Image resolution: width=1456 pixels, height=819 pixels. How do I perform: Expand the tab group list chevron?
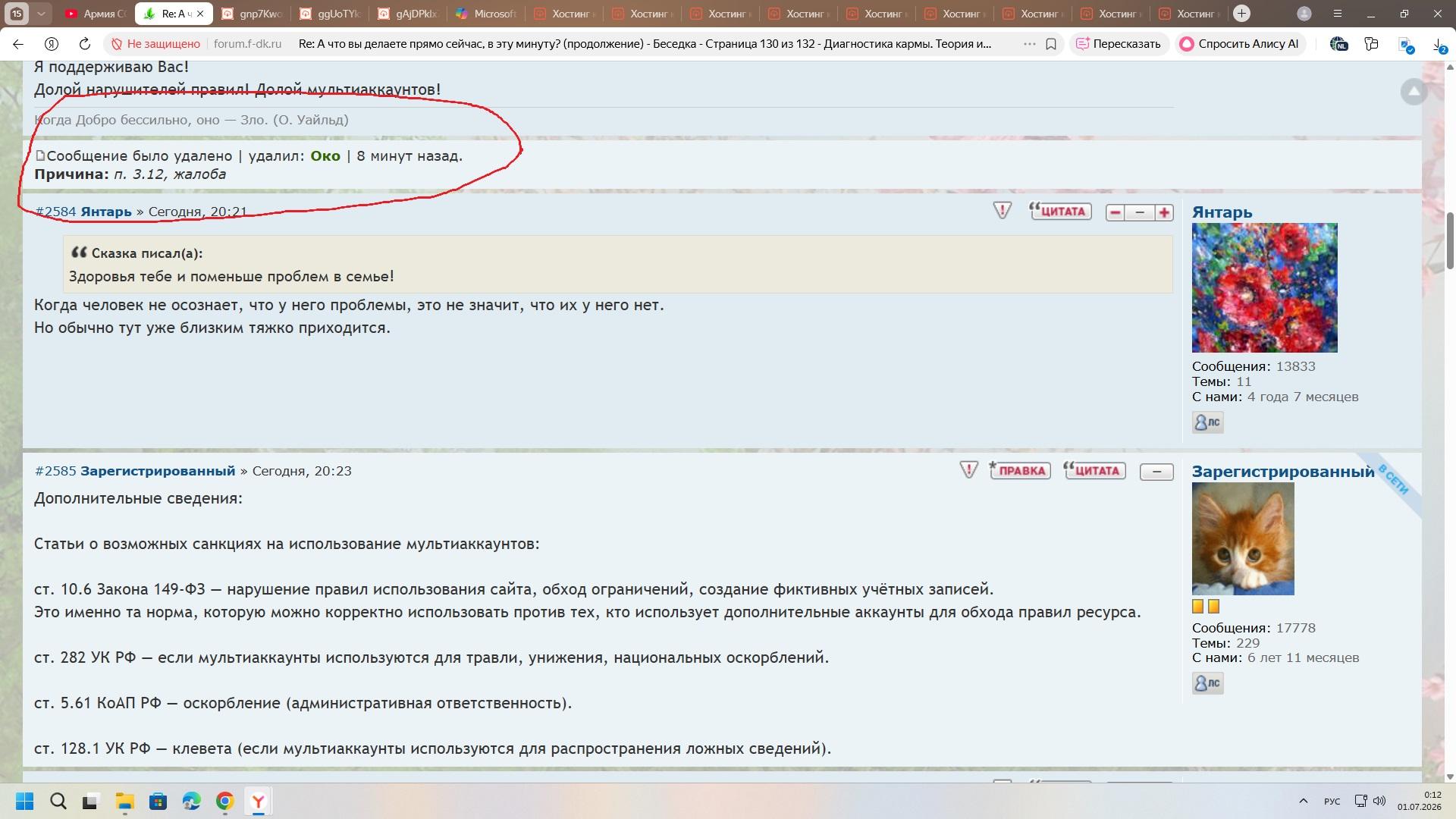[41, 14]
